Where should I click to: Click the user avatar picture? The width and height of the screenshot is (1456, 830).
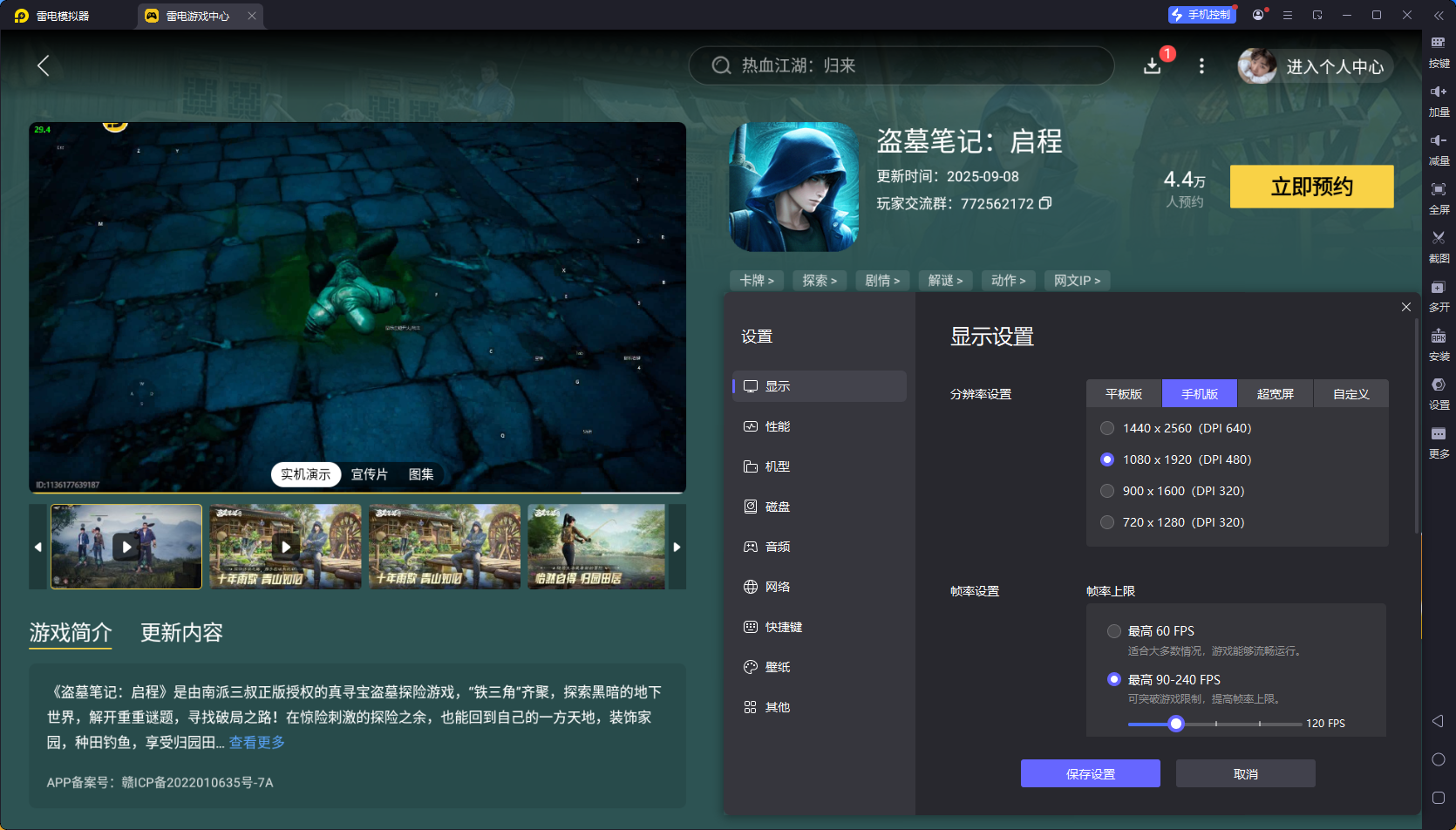(x=1257, y=66)
